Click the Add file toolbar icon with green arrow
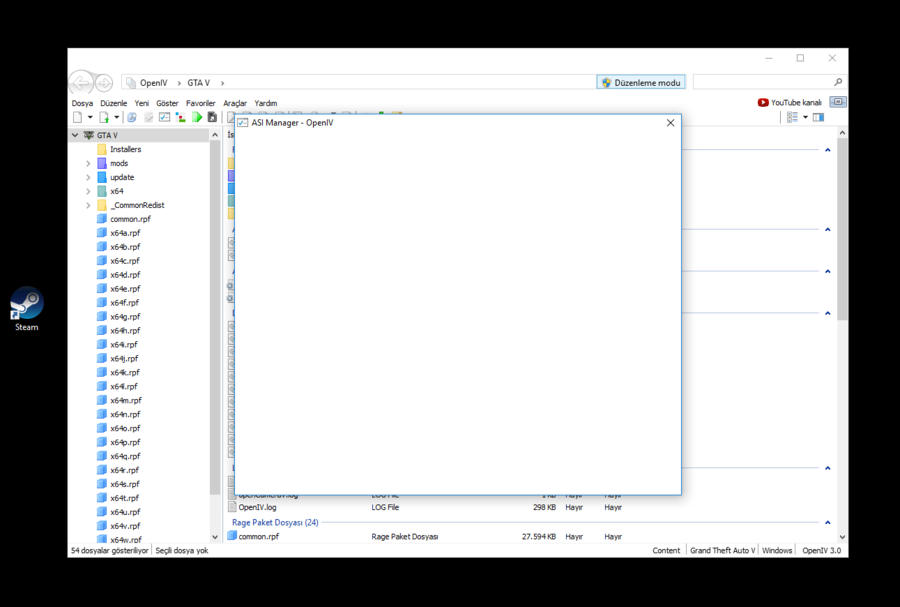900x607 pixels. coord(104,117)
